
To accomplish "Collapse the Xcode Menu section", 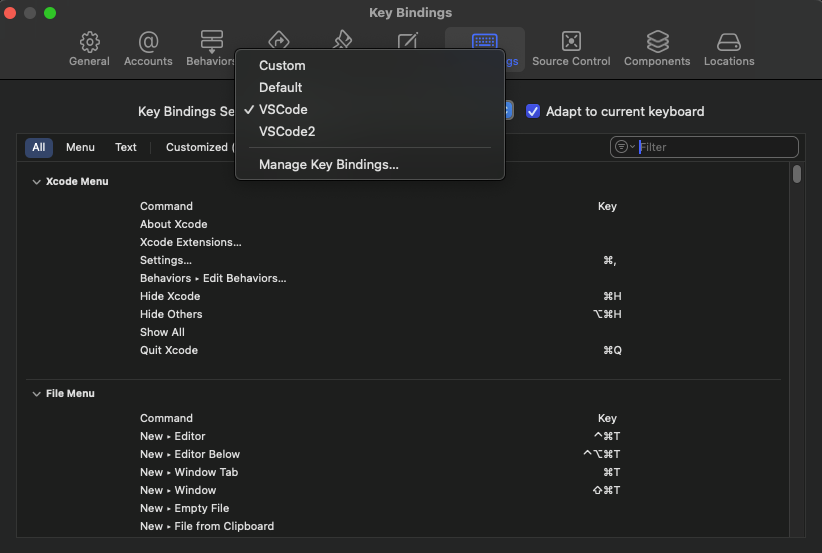I will coord(36,182).
